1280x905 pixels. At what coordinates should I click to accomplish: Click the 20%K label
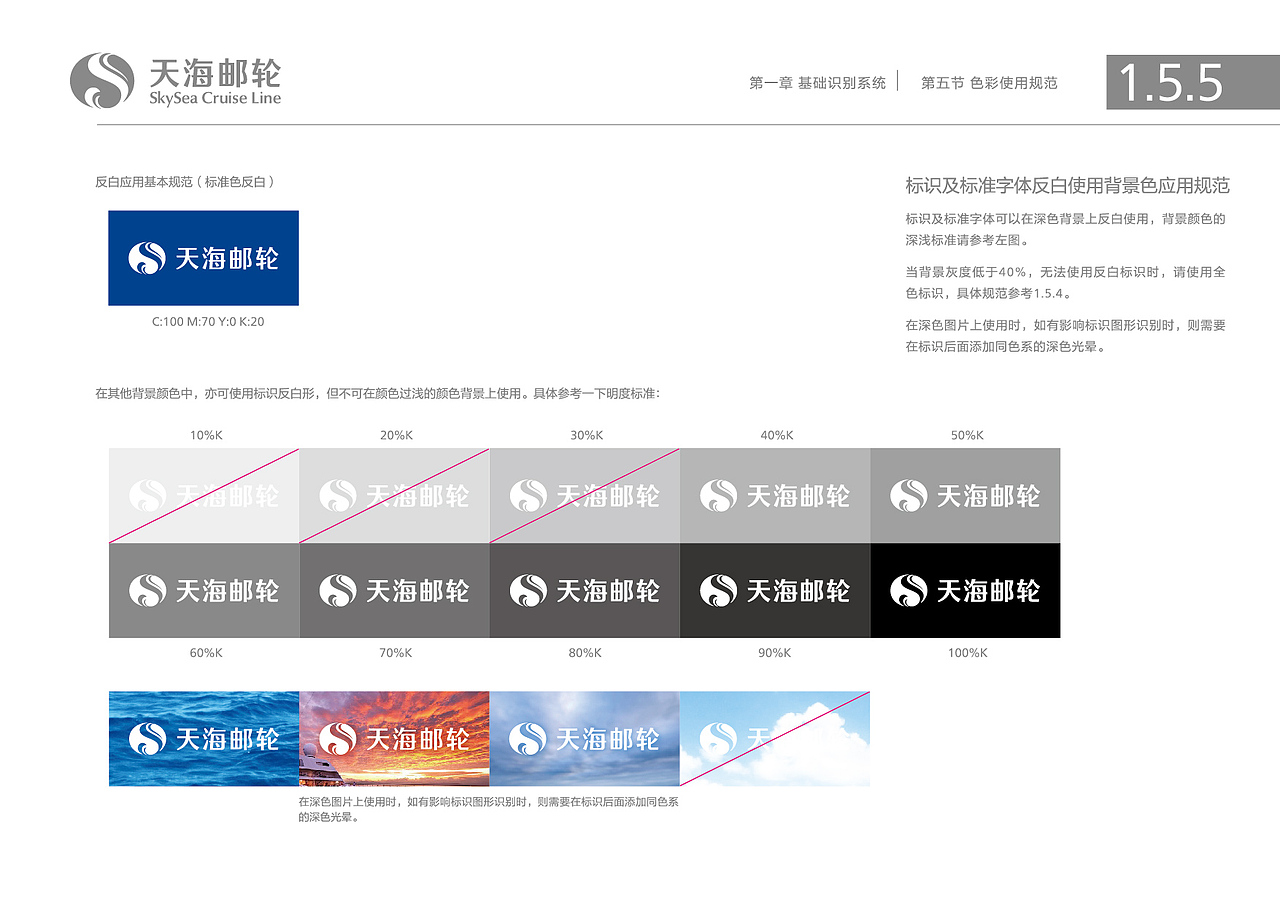[396, 435]
